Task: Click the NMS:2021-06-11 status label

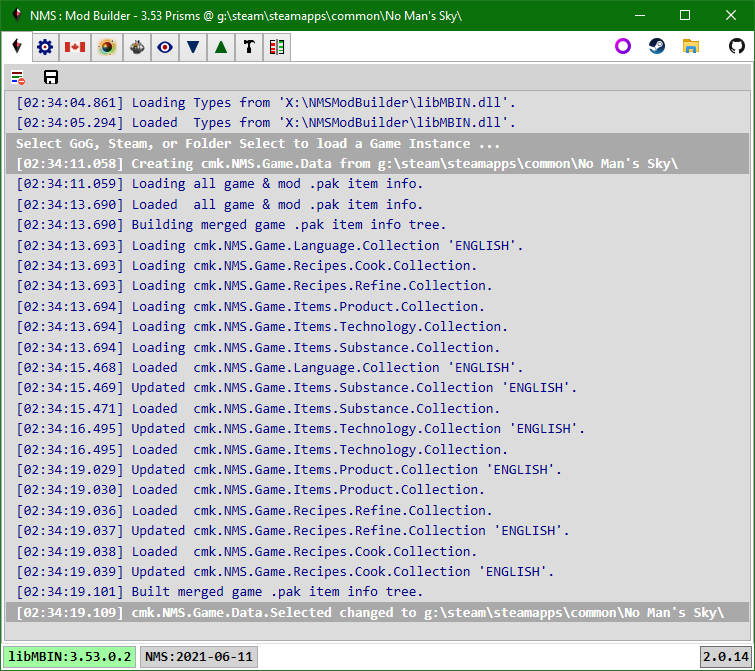Action: pos(199,657)
